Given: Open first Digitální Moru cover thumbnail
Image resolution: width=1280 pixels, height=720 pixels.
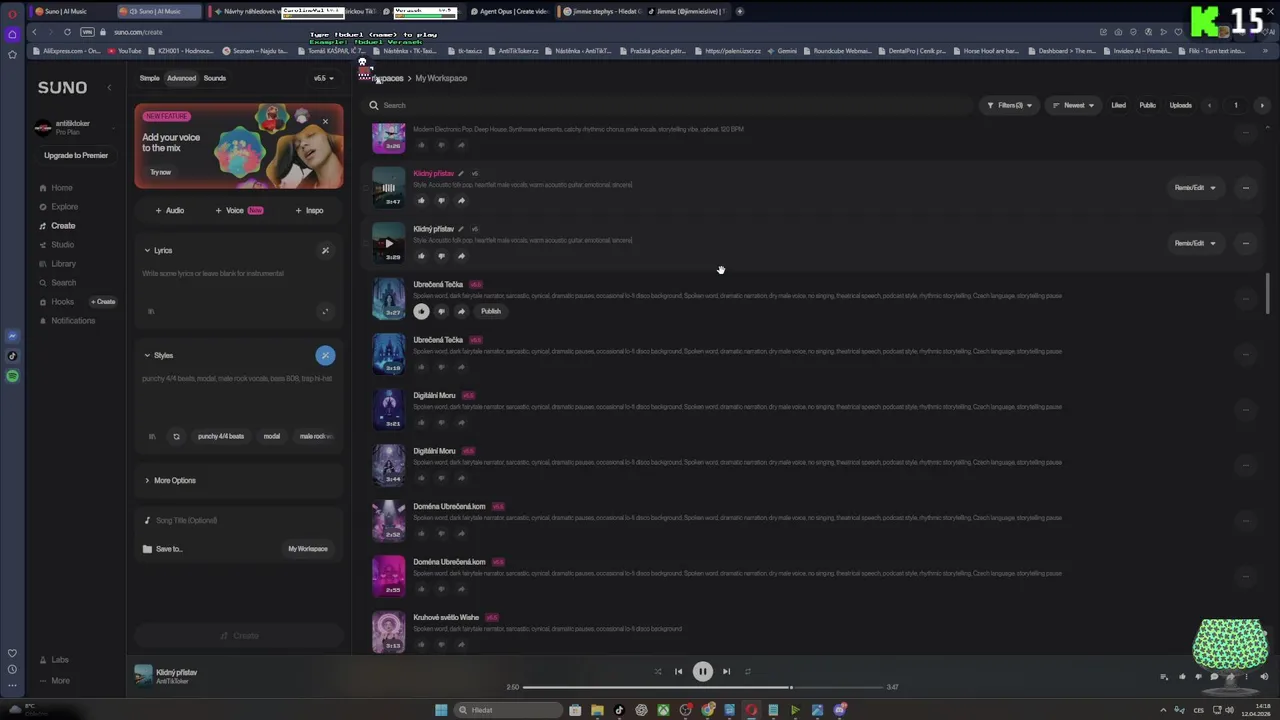Looking at the screenshot, I should (x=389, y=409).
